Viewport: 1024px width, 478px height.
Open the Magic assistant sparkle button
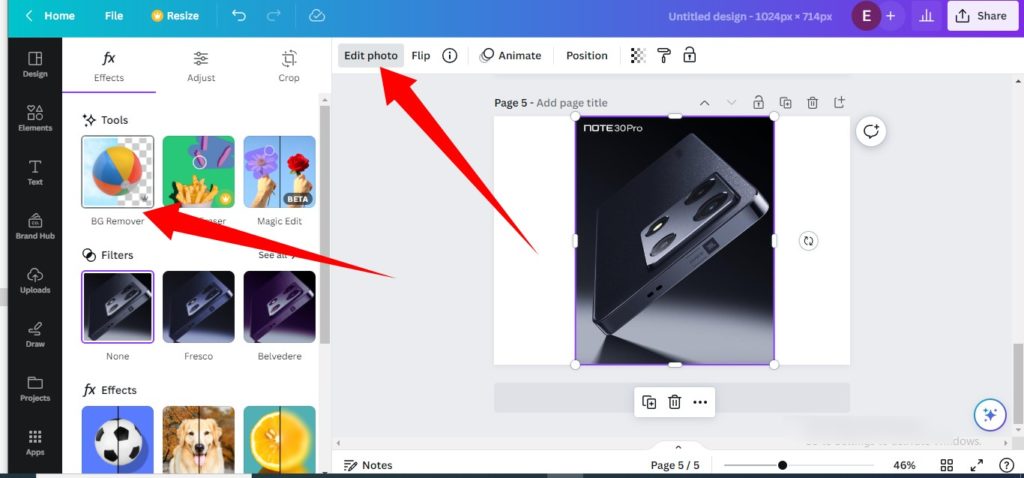click(990, 415)
